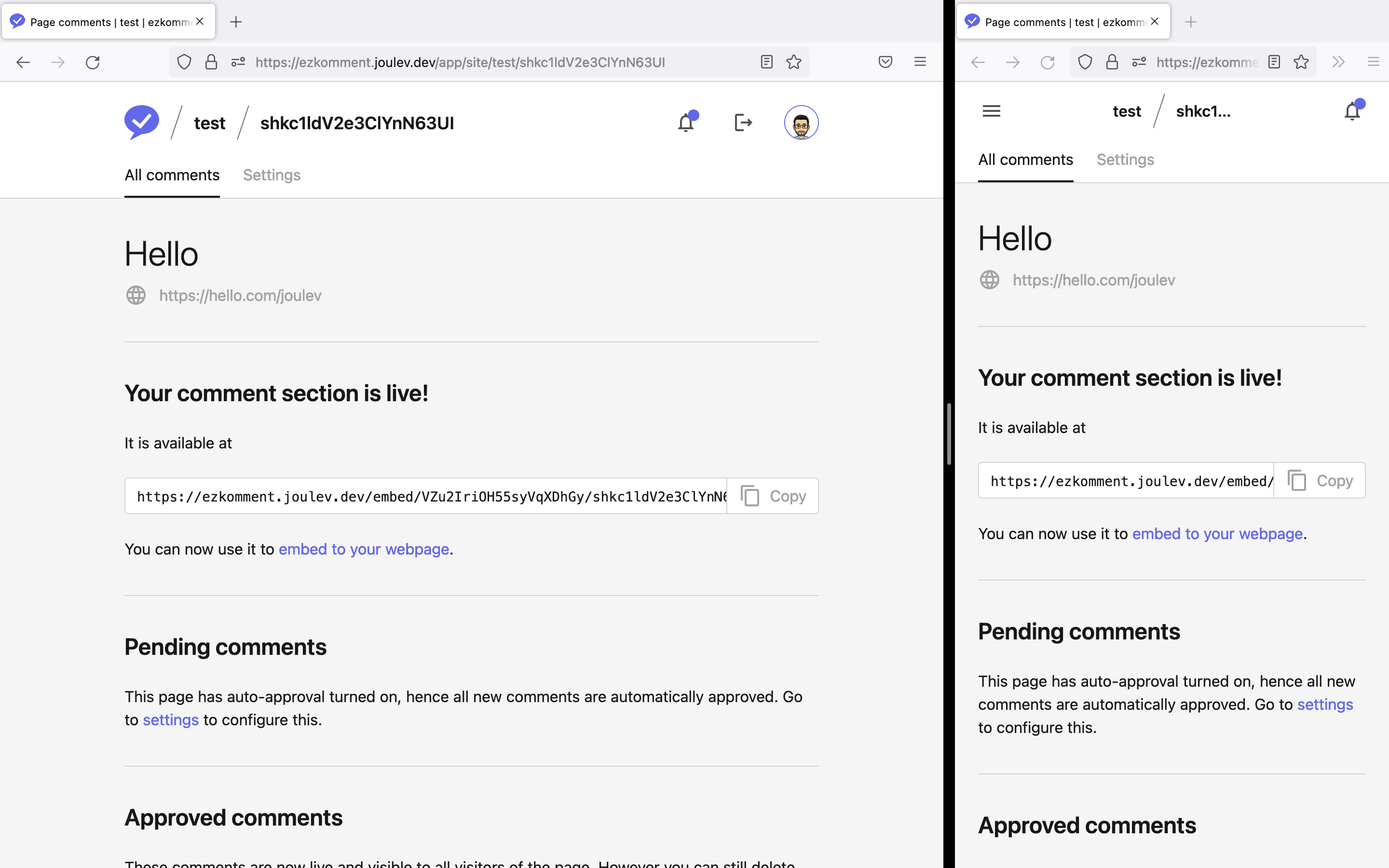The image size is (1389, 868).
Task: Expand more tools chevrons in right window
Action: point(1338,62)
